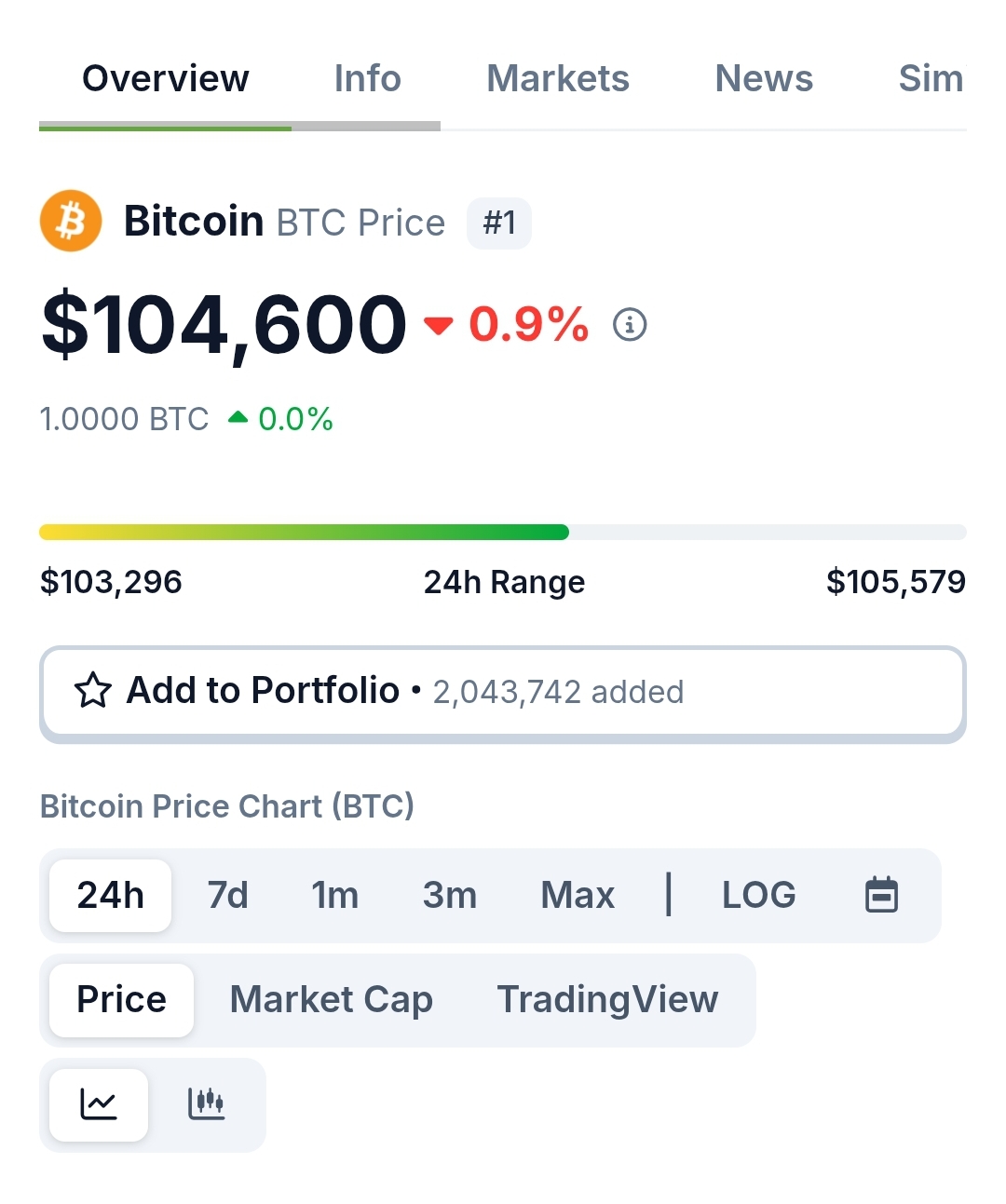Click the 24h Range progress bar
Screen dimensions: 1006x1204
503,533
